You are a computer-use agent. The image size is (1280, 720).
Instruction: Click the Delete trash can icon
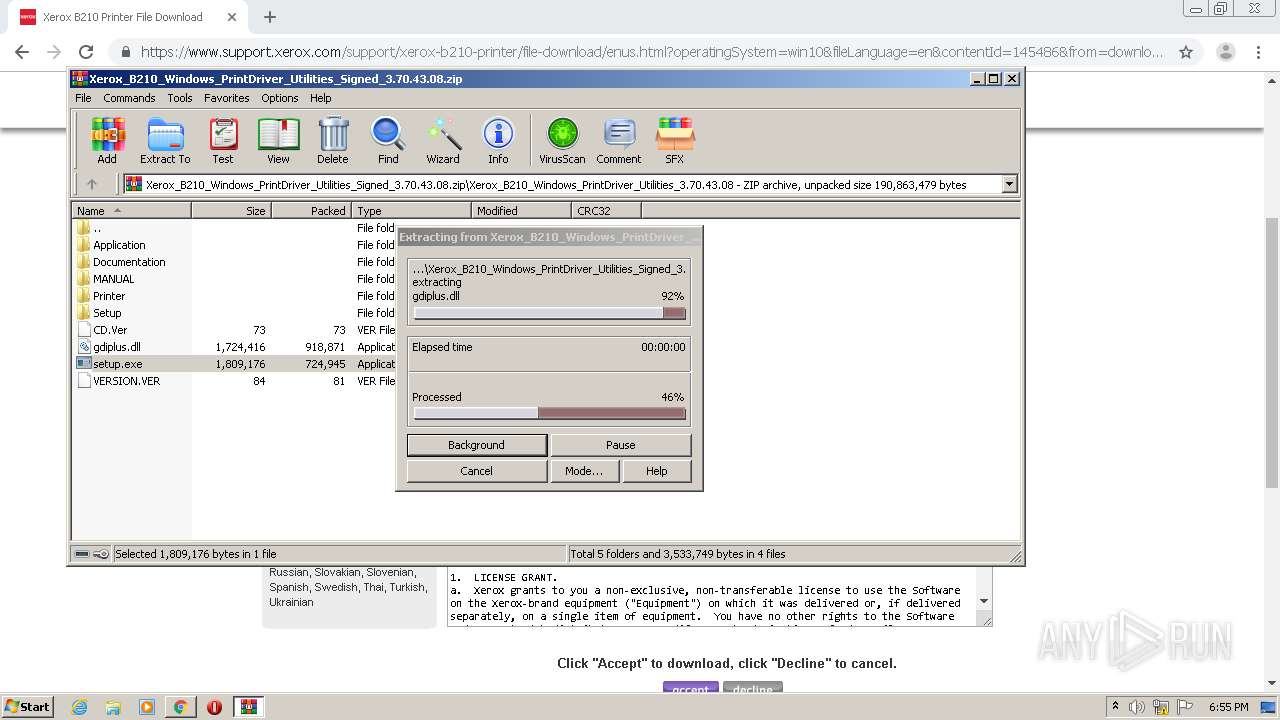click(x=333, y=140)
